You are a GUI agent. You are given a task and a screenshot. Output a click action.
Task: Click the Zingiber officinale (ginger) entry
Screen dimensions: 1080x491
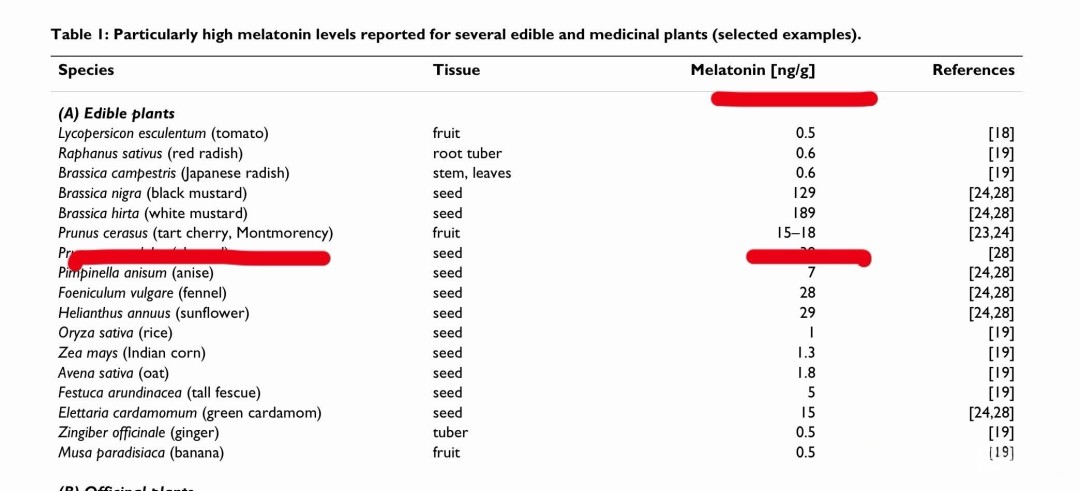click(138, 433)
